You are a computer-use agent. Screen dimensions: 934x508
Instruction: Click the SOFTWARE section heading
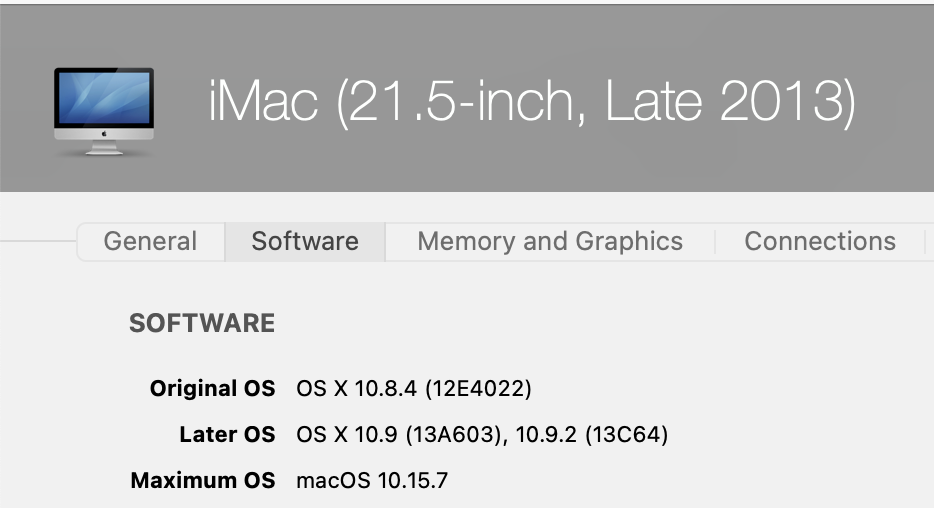(x=202, y=323)
